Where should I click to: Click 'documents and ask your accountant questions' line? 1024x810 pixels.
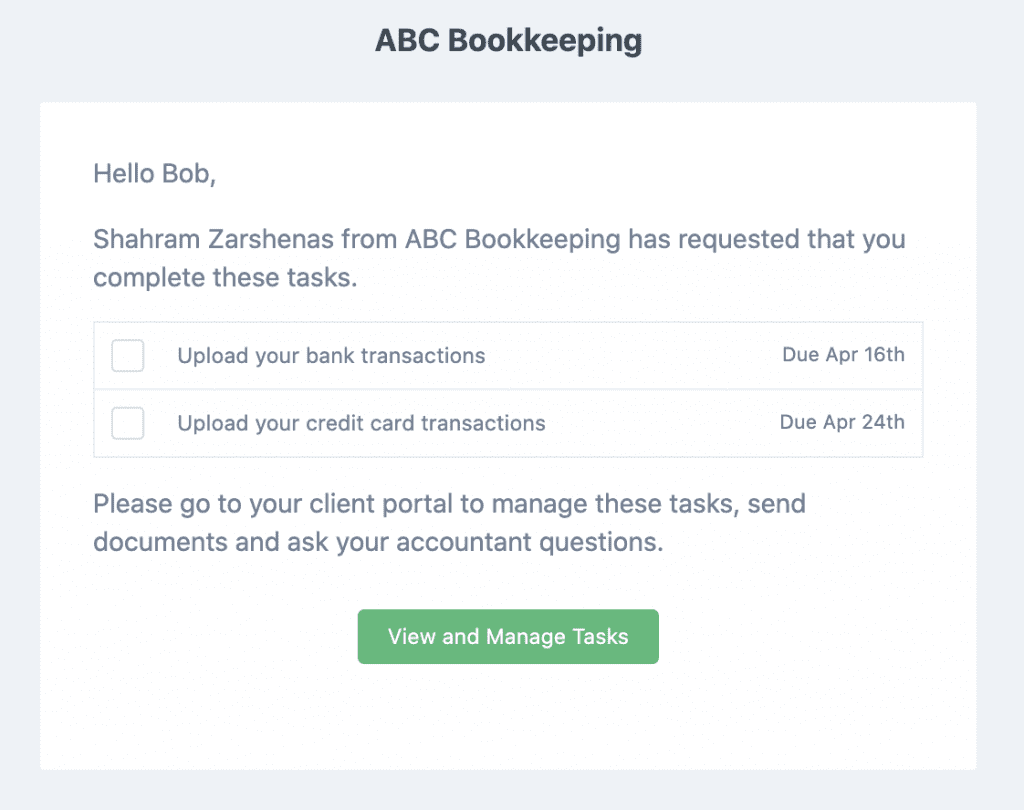click(x=378, y=542)
